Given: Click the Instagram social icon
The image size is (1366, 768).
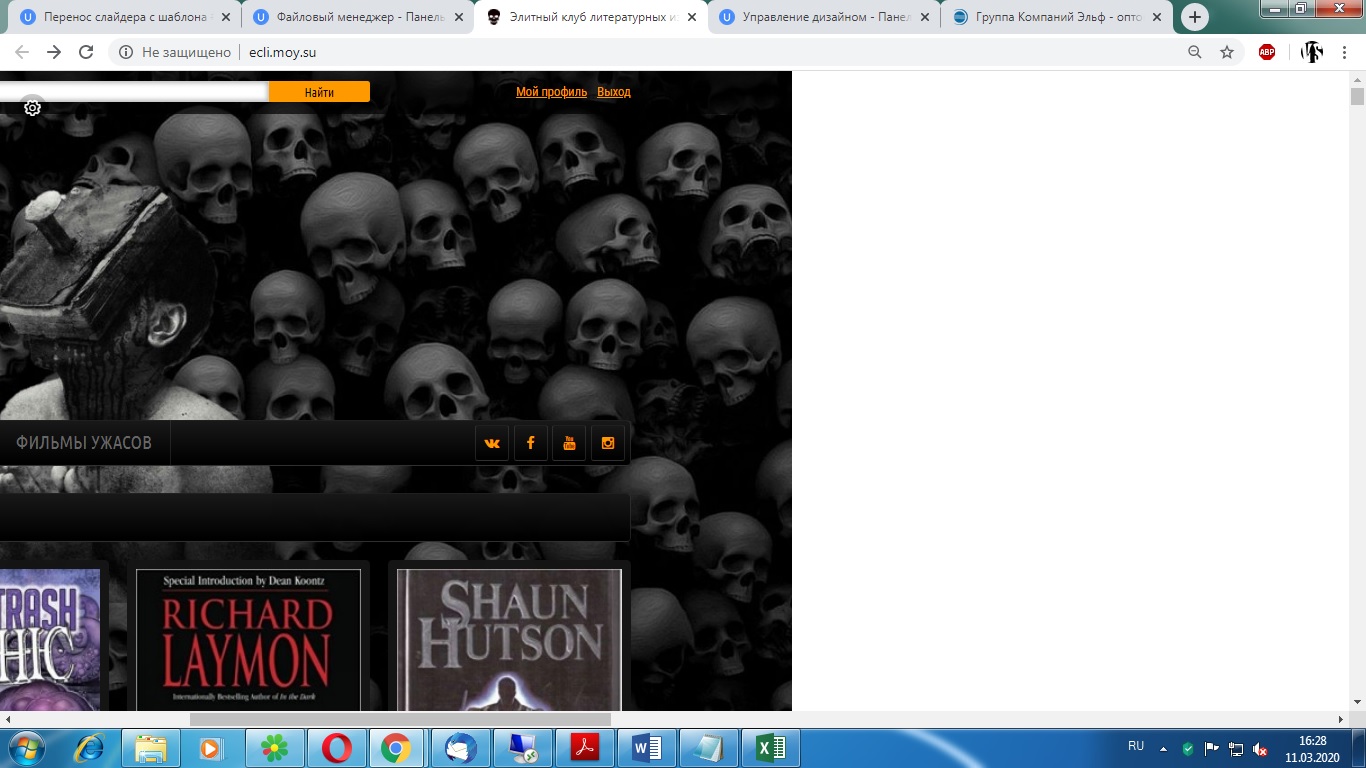Looking at the screenshot, I should point(608,443).
